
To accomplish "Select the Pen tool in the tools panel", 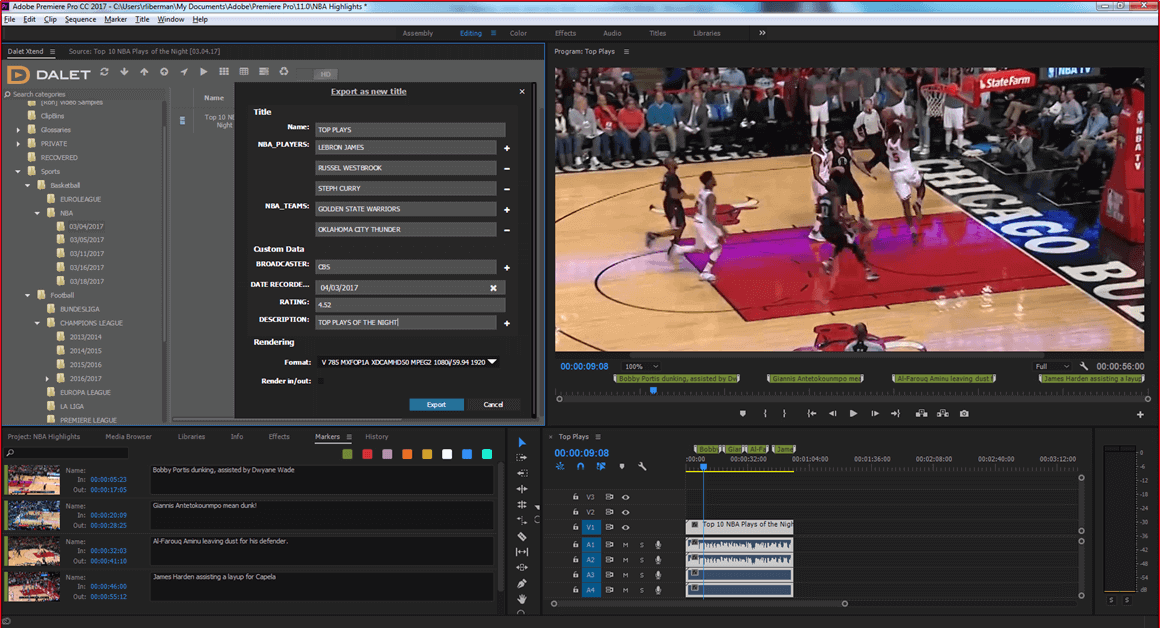I will click(x=521, y=582).
